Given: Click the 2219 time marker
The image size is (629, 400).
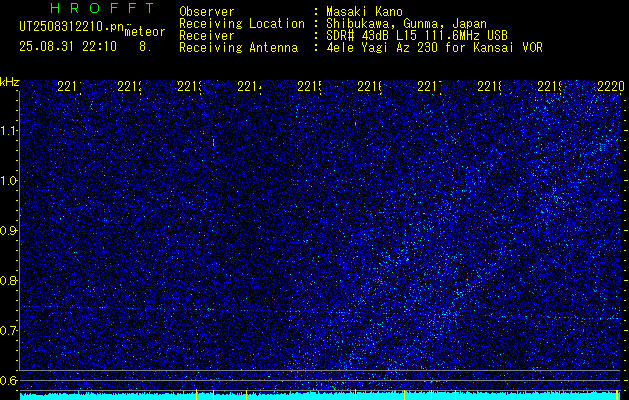Looking at the screenshot, I should (x=550, y=86).
